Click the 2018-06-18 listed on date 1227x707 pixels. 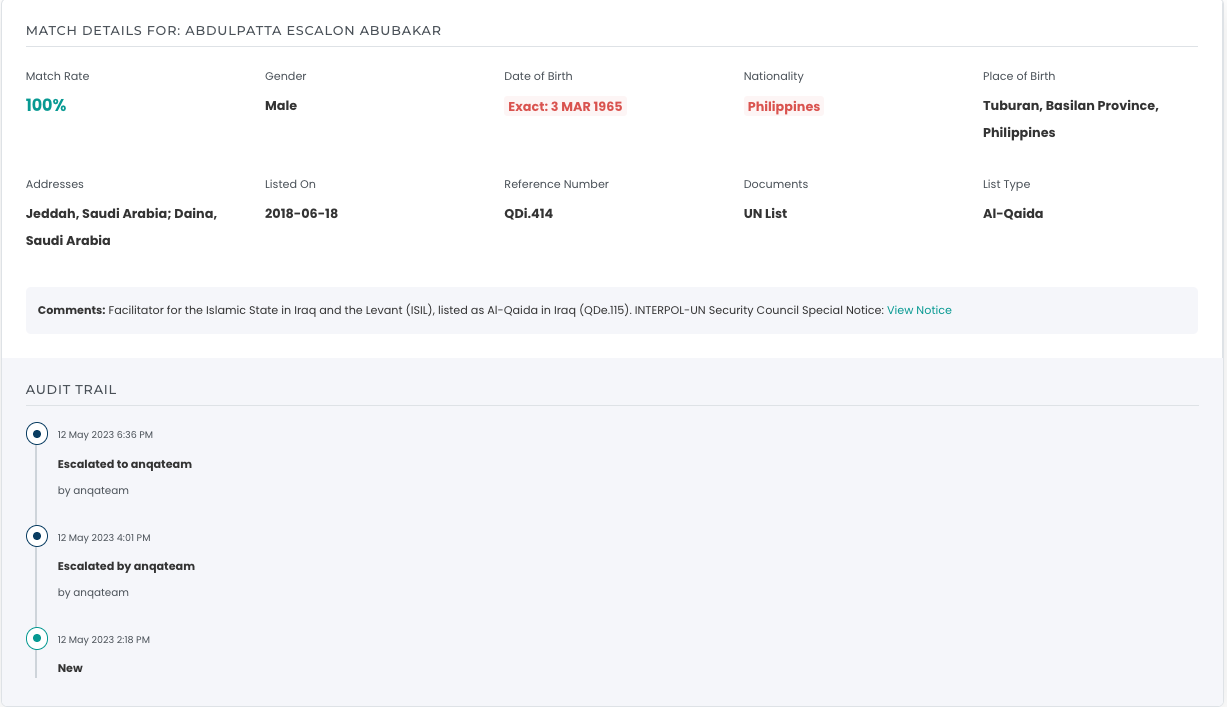coord(301,214)
